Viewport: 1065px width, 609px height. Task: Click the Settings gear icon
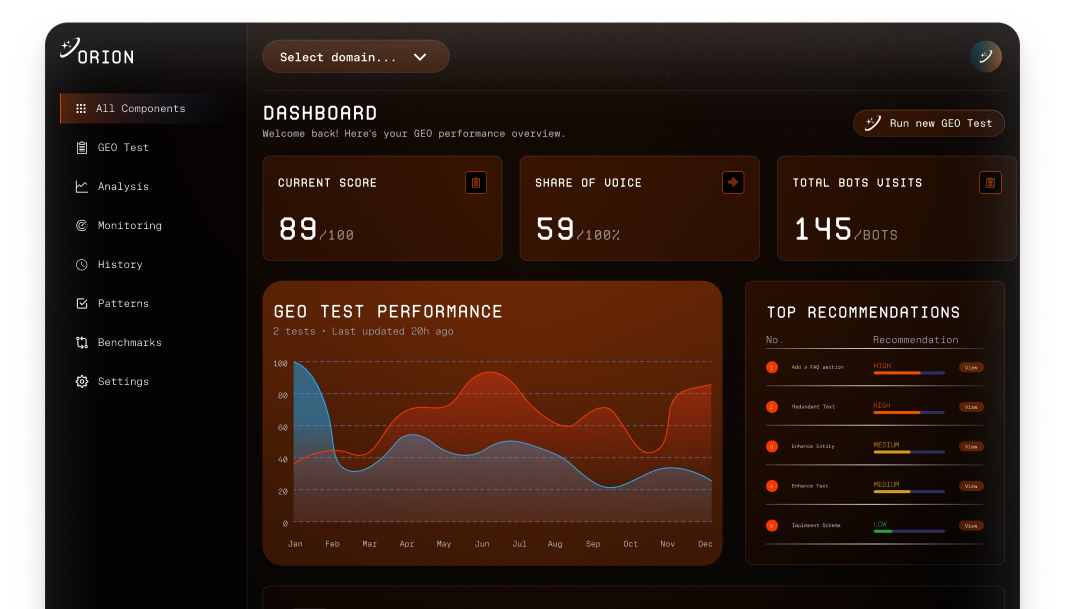(x=82, y=382)
